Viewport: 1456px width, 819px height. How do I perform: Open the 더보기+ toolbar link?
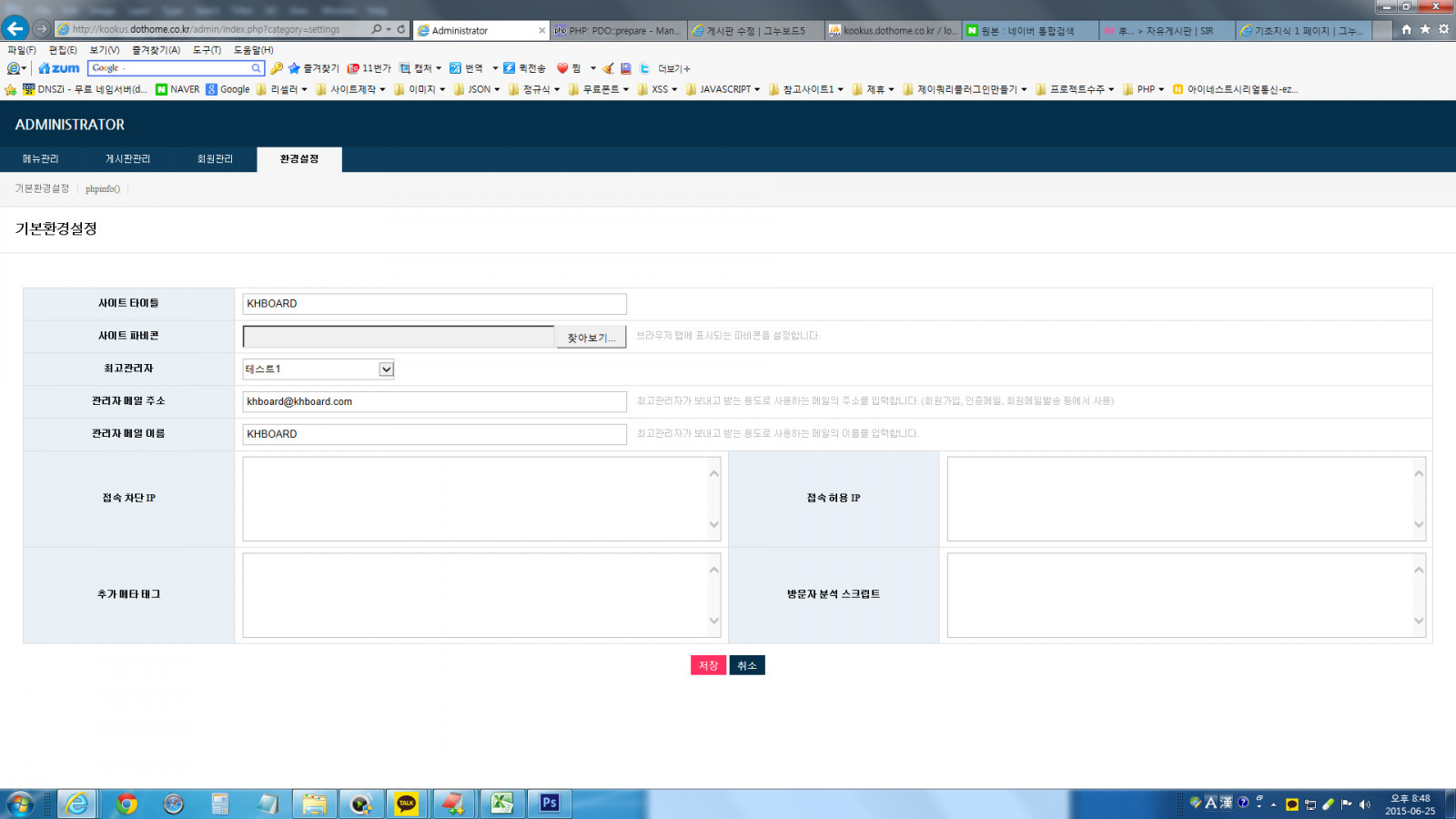click(674, 68)
